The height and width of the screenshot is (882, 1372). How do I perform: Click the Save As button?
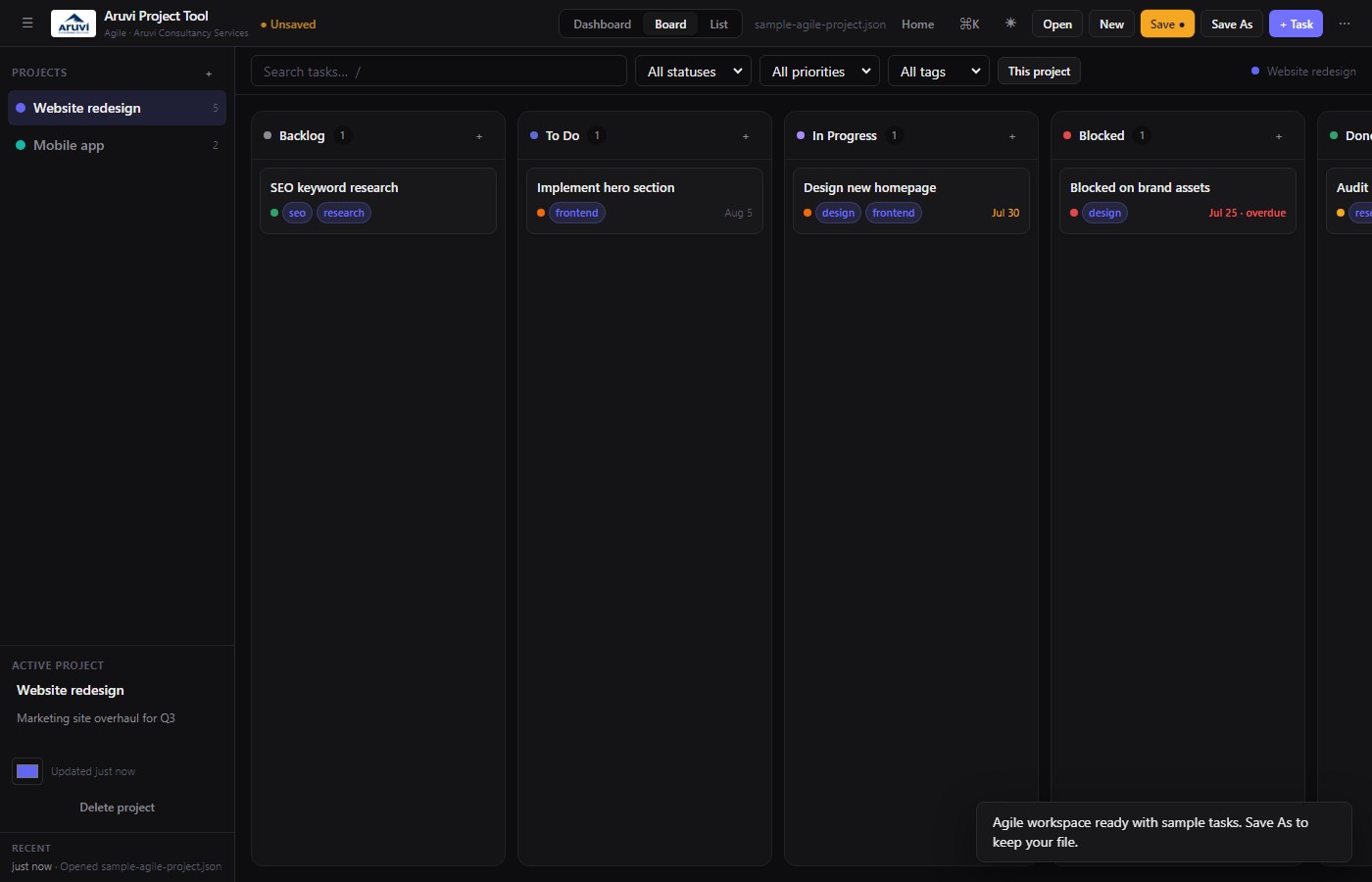click(x=1232, y=24)
